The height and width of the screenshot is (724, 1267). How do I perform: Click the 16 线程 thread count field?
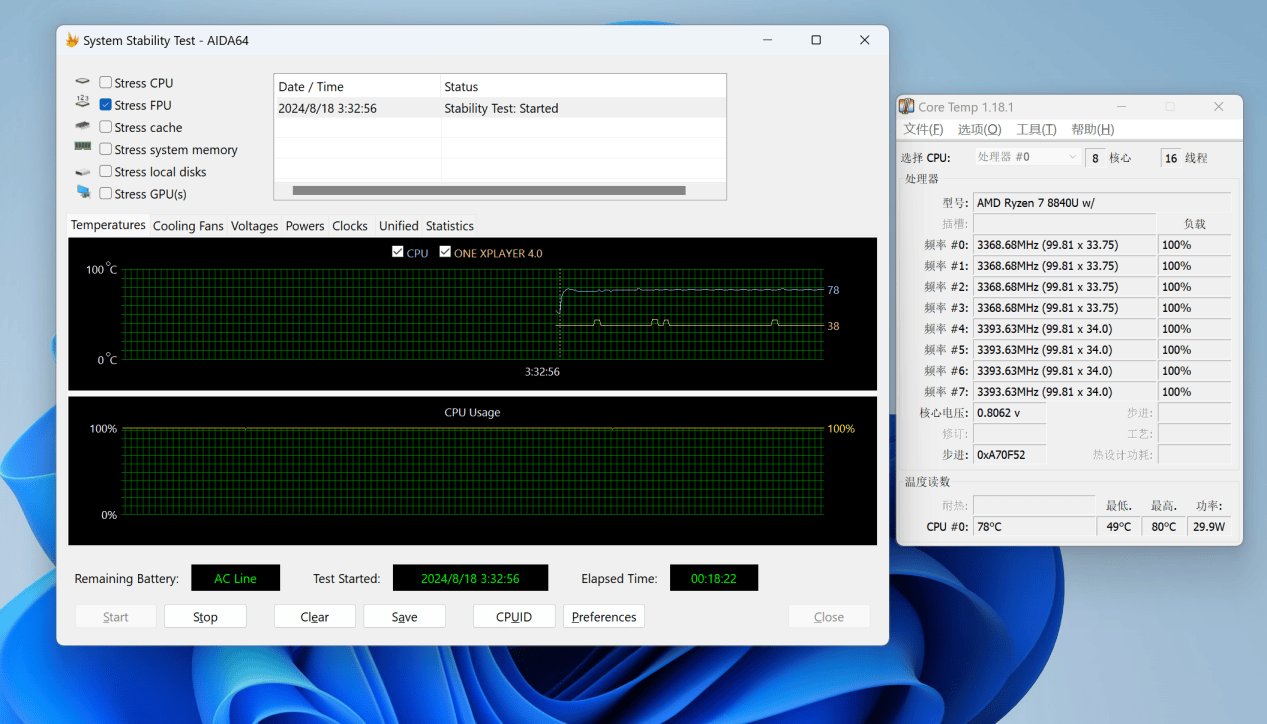1170,158
